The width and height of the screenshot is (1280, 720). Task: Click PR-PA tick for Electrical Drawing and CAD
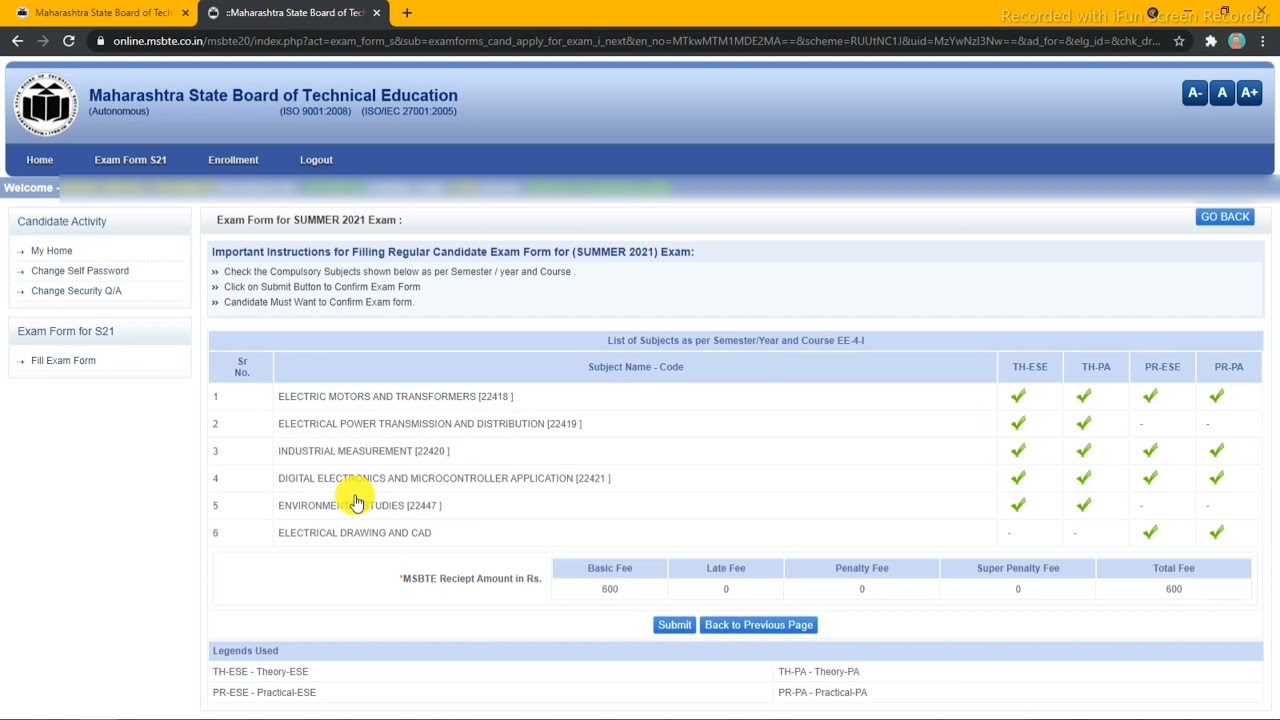pyautogui.click(x=1216, y=532)
